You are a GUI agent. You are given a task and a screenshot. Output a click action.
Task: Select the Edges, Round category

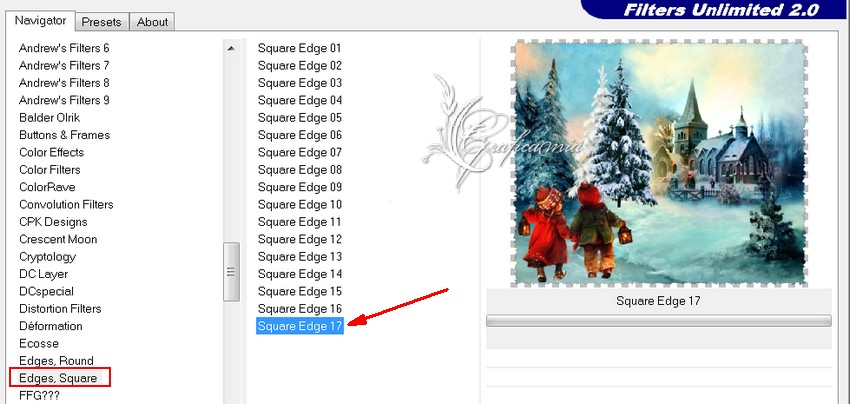pos(56,360)
